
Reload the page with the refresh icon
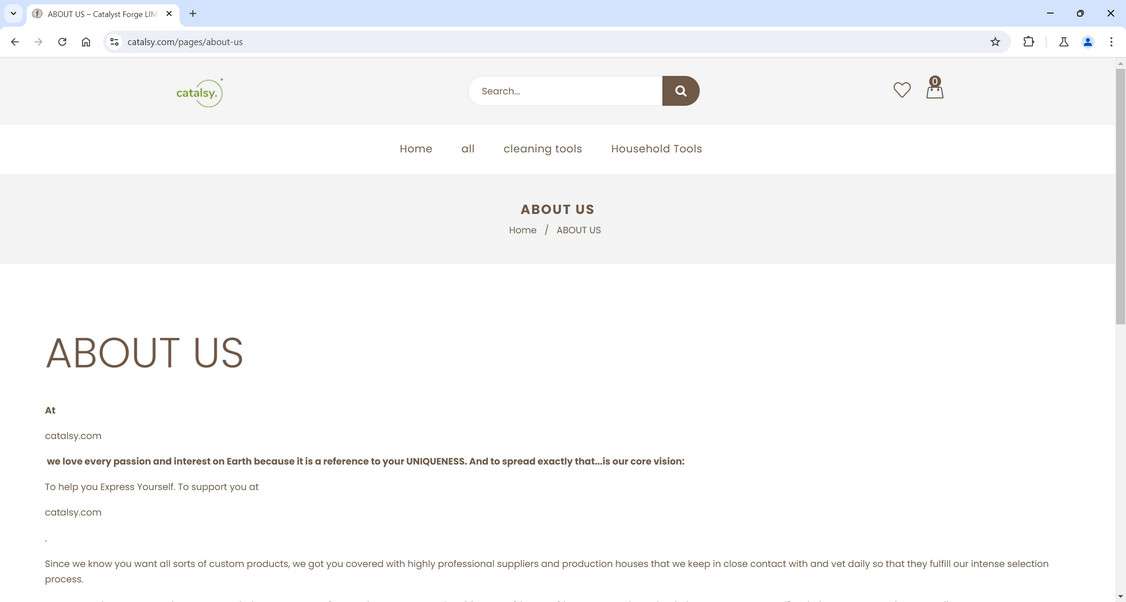(x=61, y=41)
